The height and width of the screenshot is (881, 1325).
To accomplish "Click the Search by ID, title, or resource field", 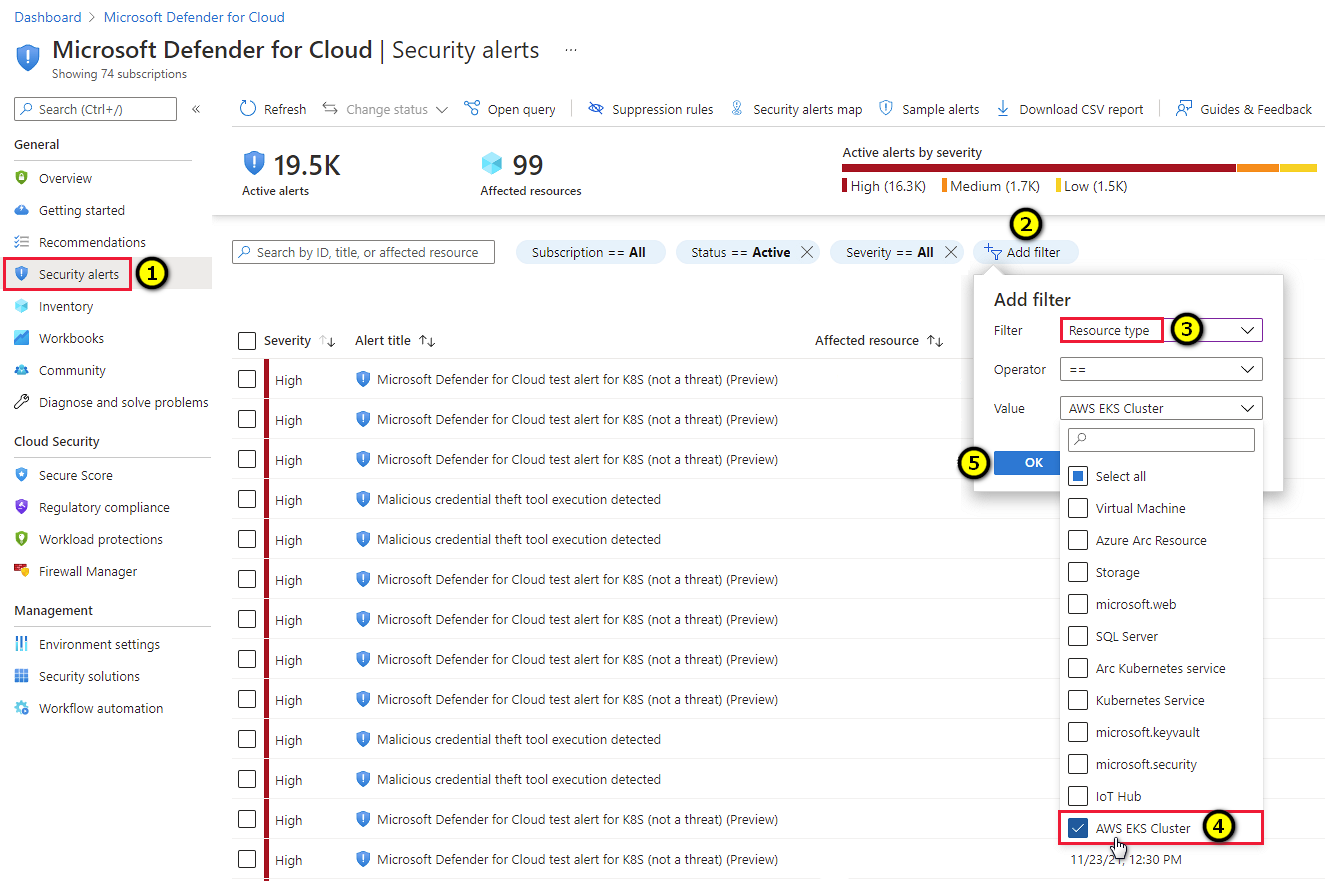I will pyautogui.click(x=363, y=252).
